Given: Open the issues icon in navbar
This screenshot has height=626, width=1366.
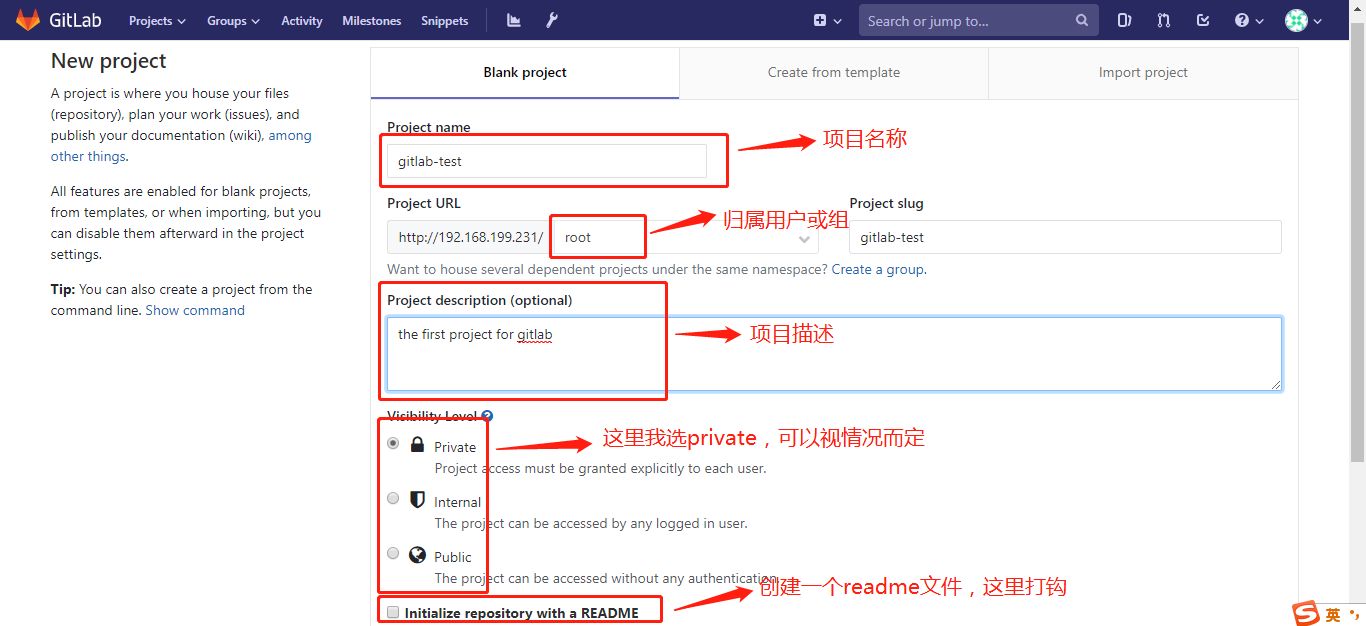Looking at the screenshot, I should coord(1125,20).
